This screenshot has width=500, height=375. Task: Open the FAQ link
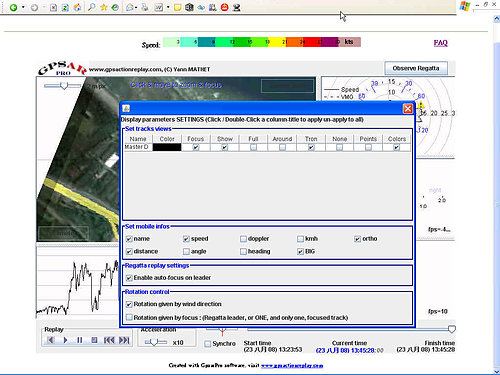(x=440, y=43)
